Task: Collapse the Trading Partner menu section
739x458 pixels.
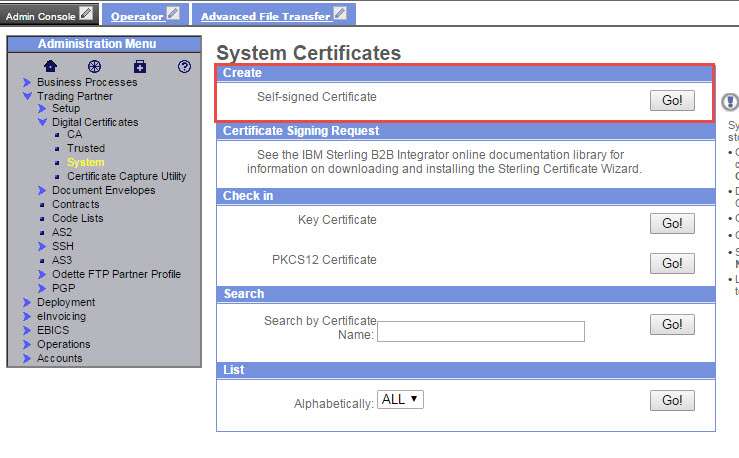Action: coord(27,96)
